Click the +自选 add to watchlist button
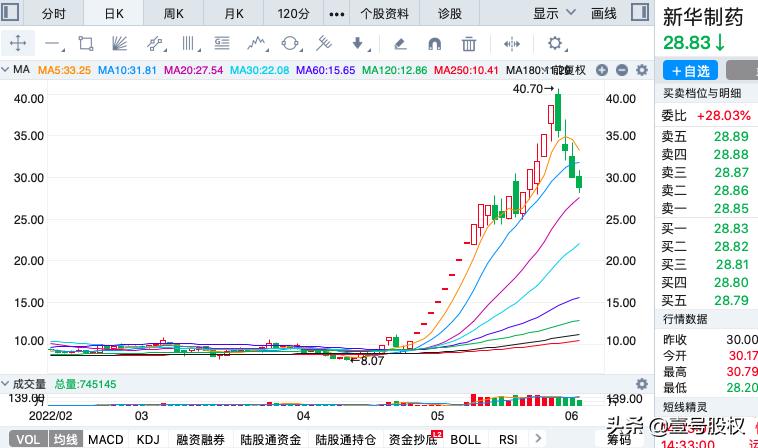Viewport: 758px width, 448px height. (690, 71)
